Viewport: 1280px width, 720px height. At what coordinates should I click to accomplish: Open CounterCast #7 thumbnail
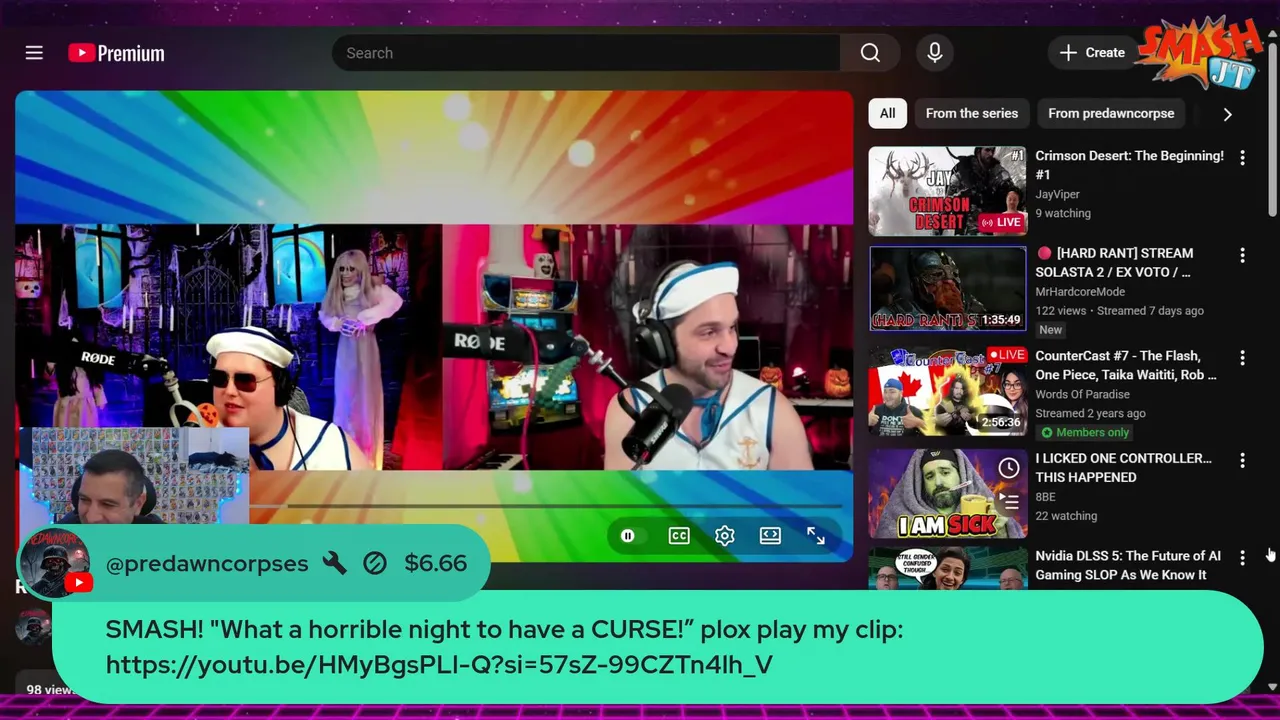(x=947, y=391)
